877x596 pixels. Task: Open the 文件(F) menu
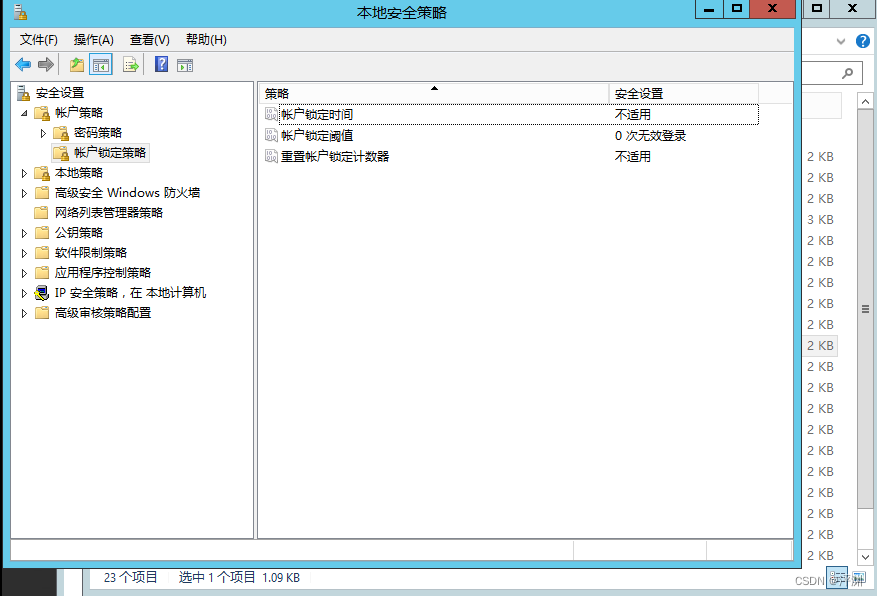(x=39, y=40)
